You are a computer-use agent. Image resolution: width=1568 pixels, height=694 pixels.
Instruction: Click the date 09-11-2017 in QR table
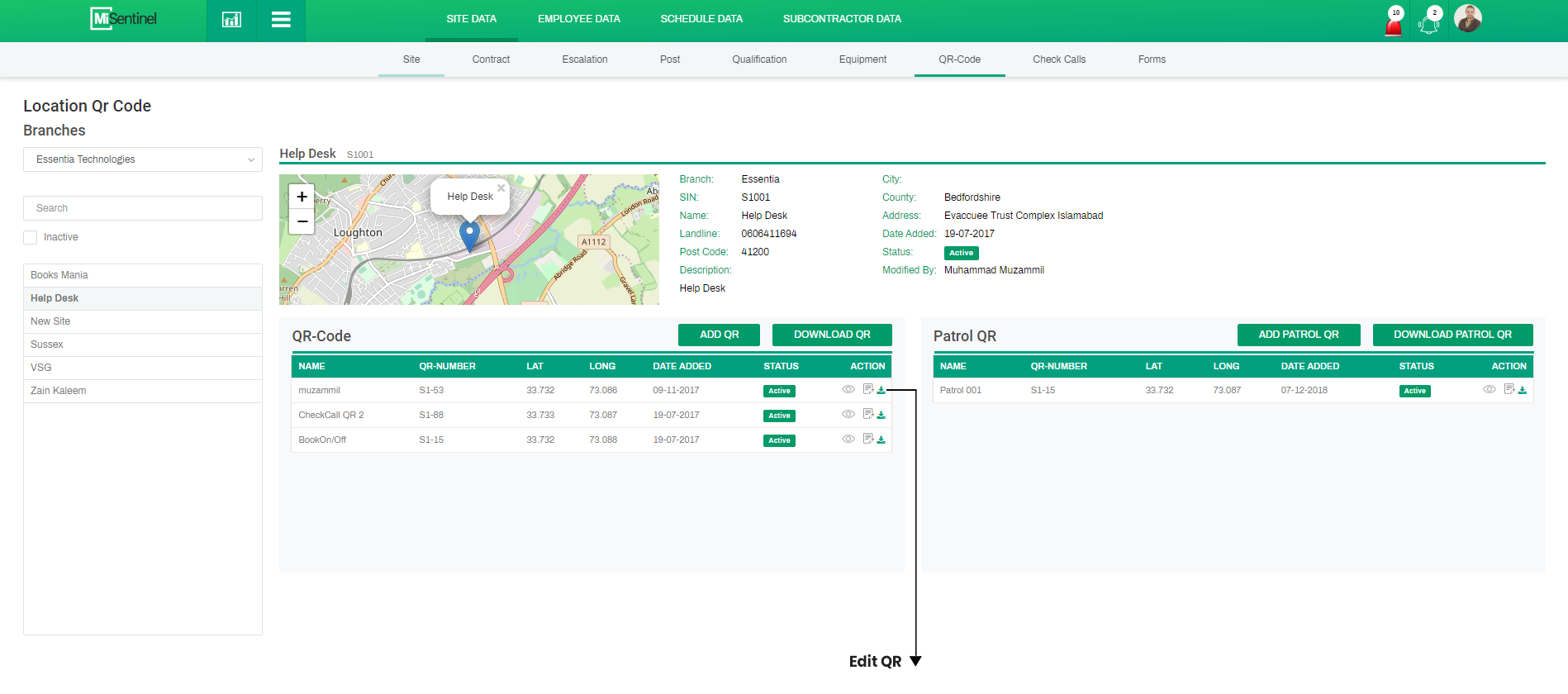(676, 390)
